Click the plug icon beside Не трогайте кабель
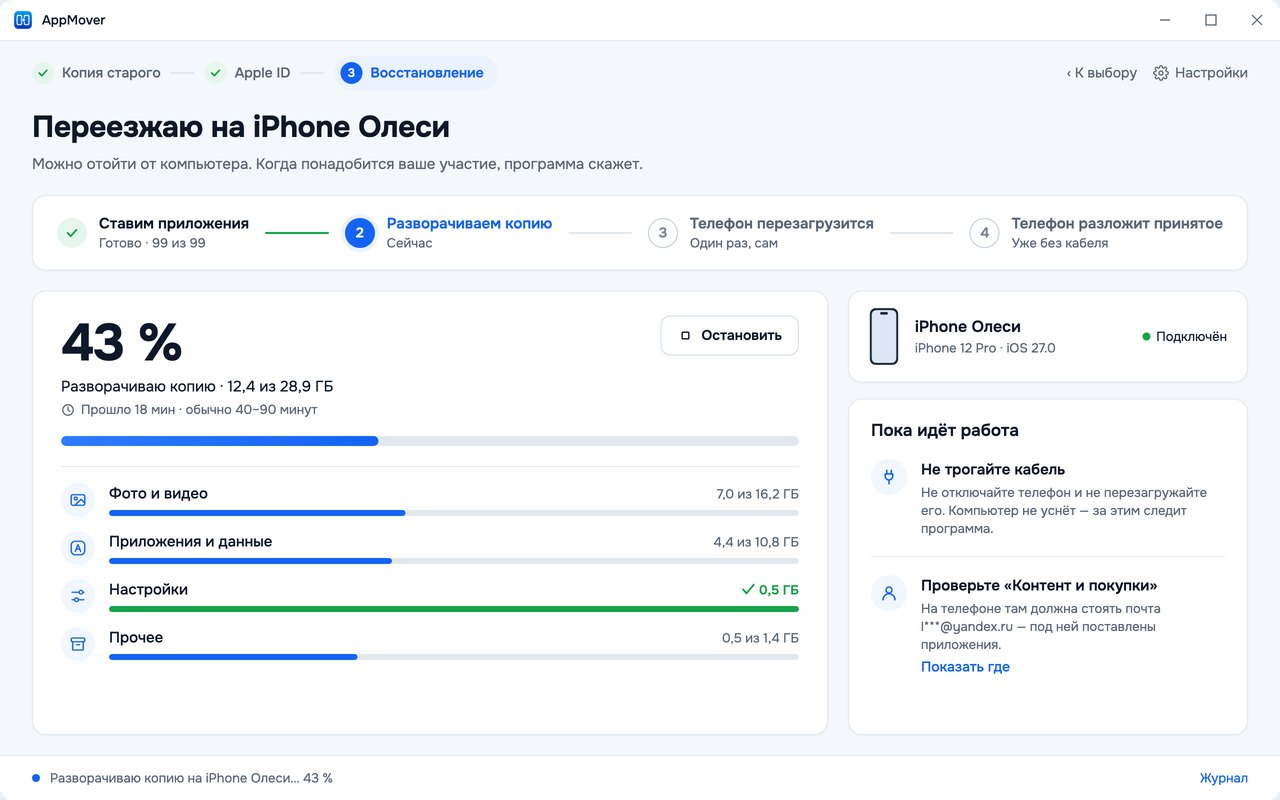The height and width of the screenshot is (800, 1280). 888,476
